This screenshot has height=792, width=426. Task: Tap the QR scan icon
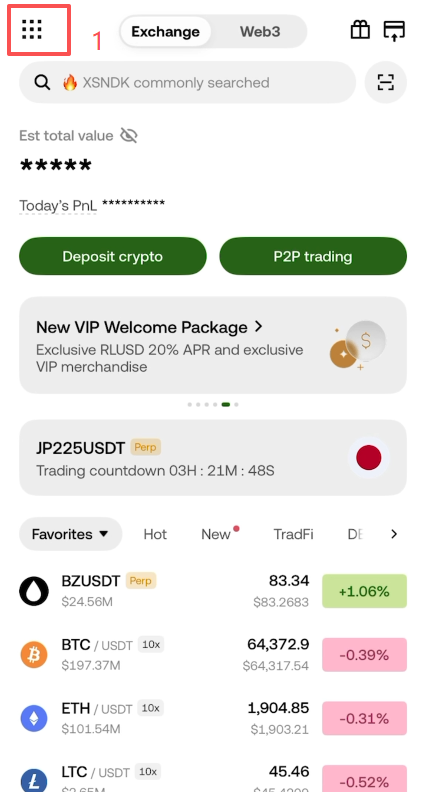(386, 82)
